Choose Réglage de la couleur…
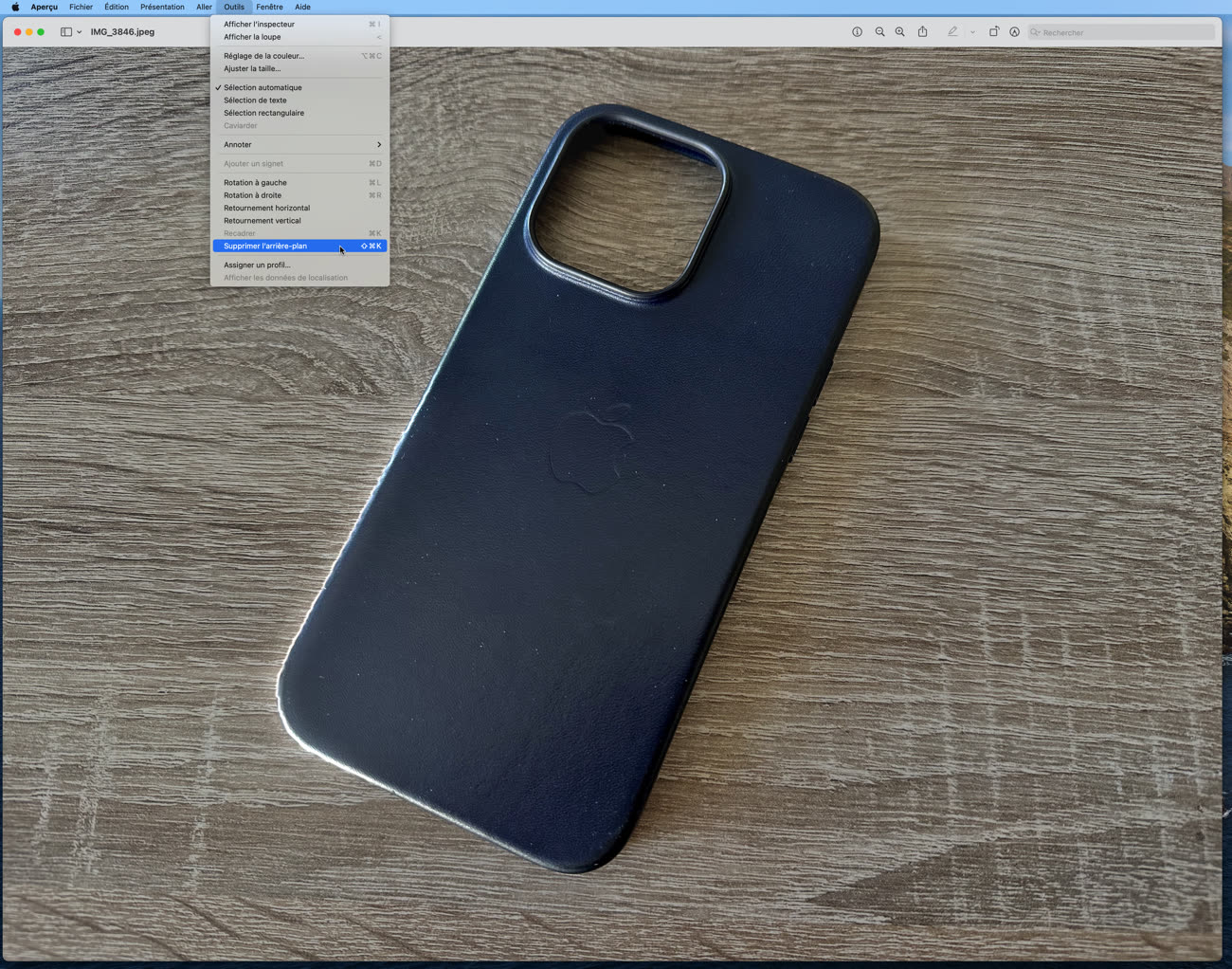The image size is (1232, 969). click(x=299, y=56)
